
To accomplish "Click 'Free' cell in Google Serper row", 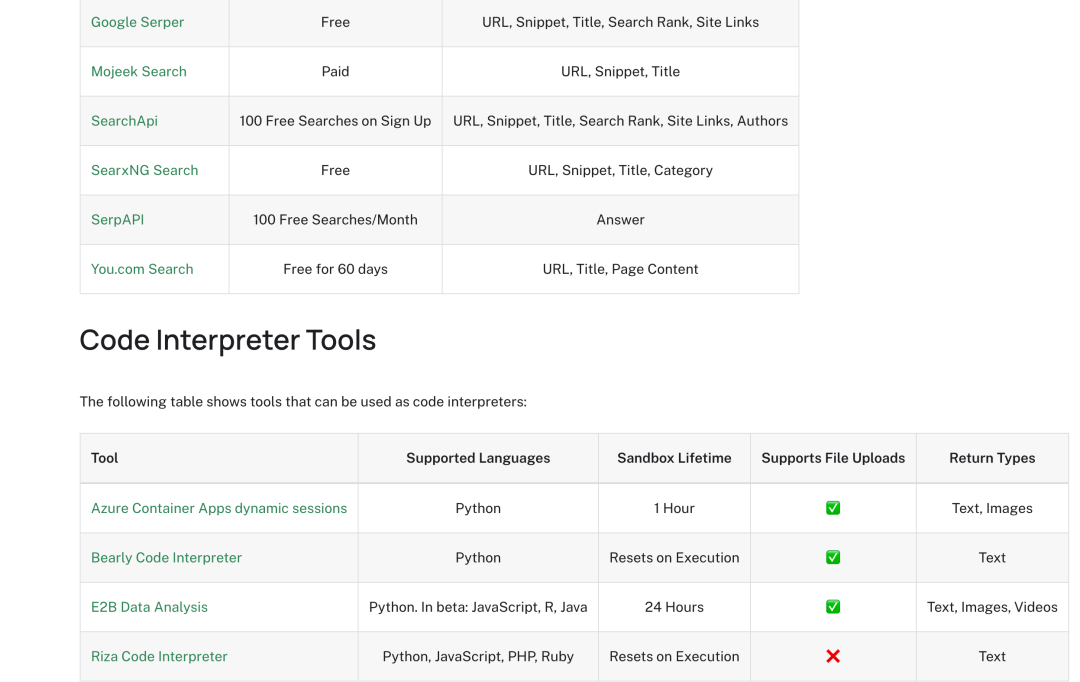I will pos(335,22).
